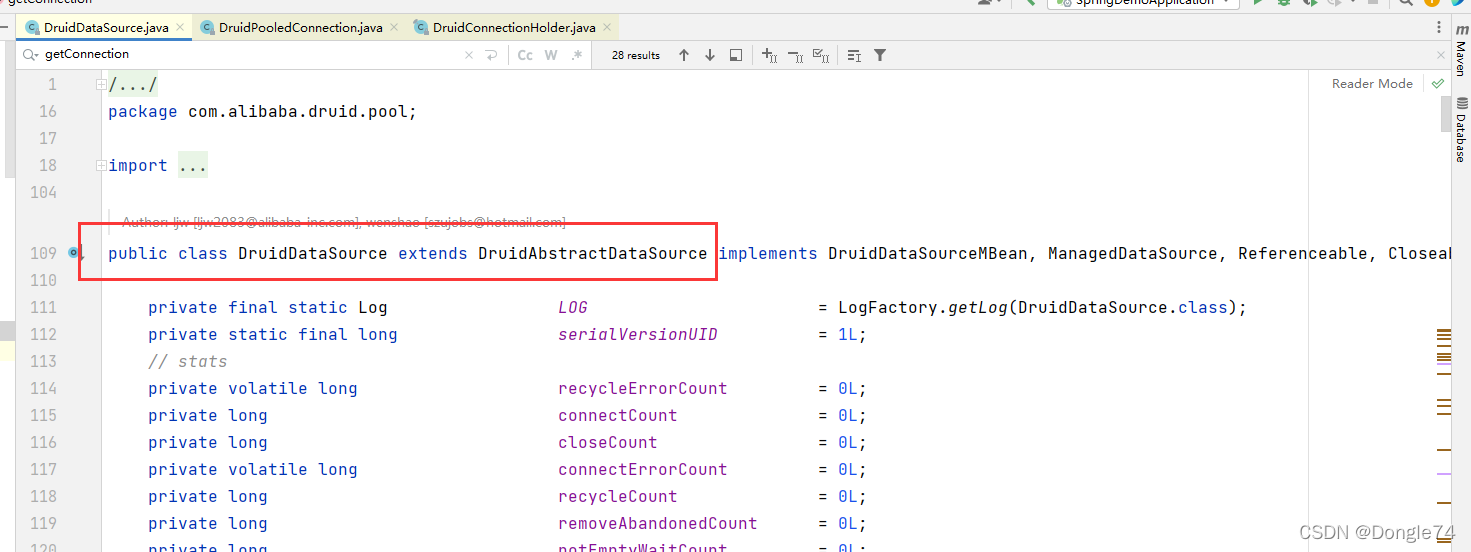1471x552 pixels.
Task: Click line number 109 in gutter
Action: [x=43, y=254]
